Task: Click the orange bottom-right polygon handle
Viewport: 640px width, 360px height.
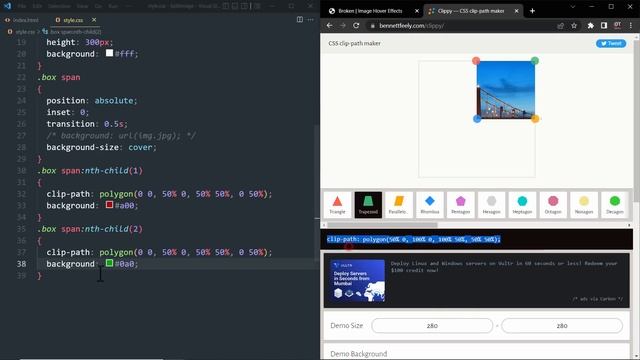Action: tap(535, 119)
